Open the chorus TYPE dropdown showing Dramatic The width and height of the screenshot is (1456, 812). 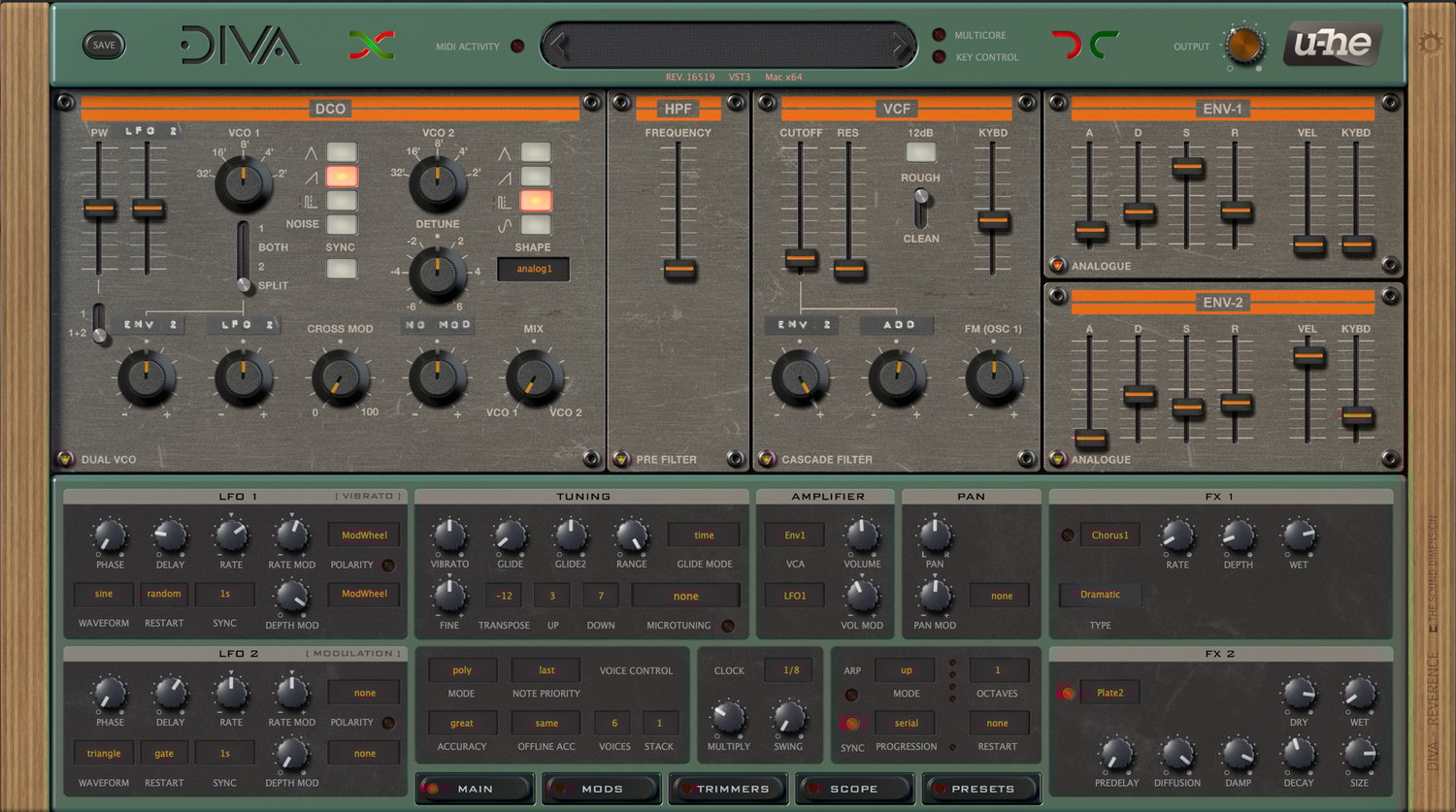point(1100,595)
